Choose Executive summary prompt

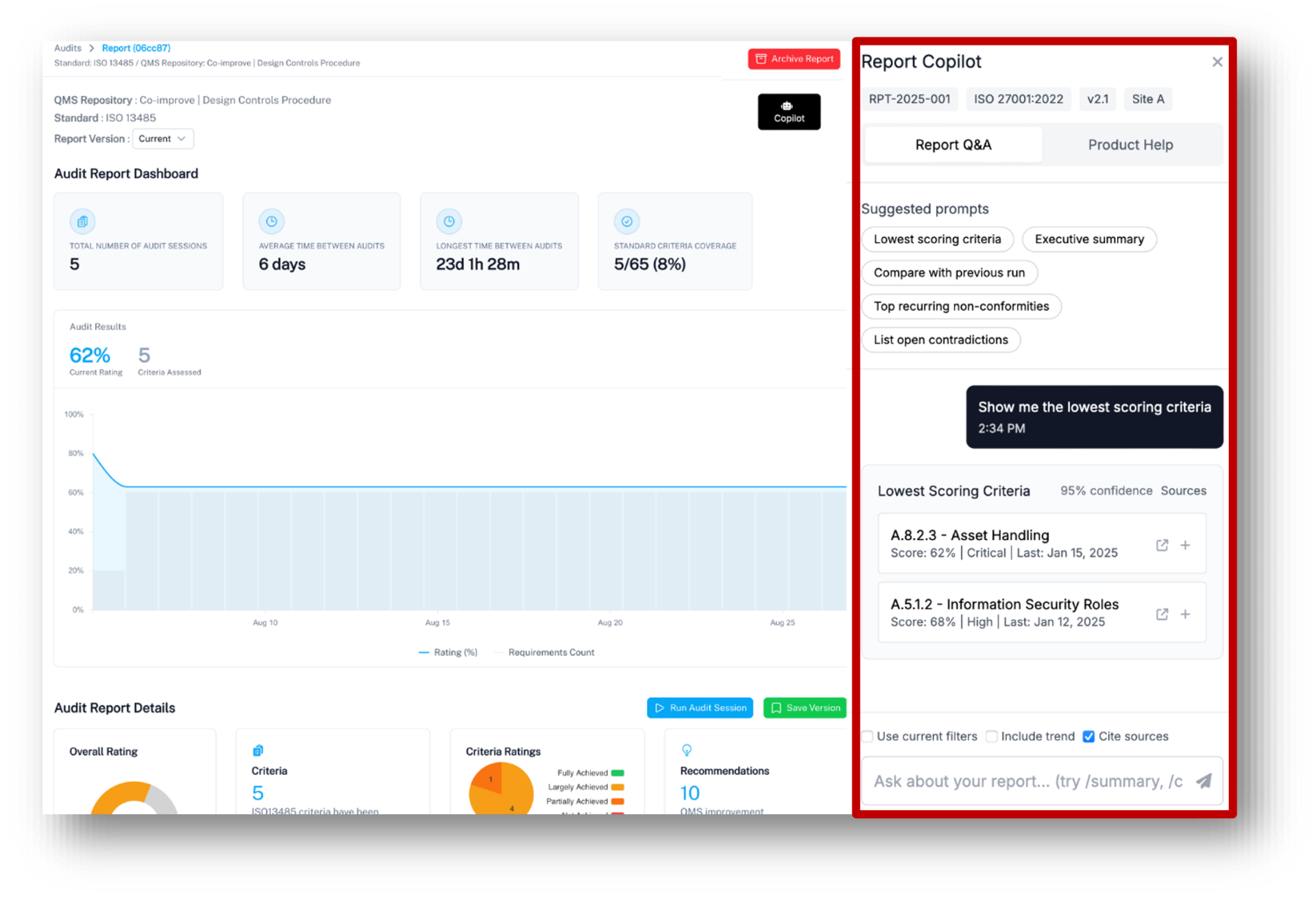(1089, 239)
